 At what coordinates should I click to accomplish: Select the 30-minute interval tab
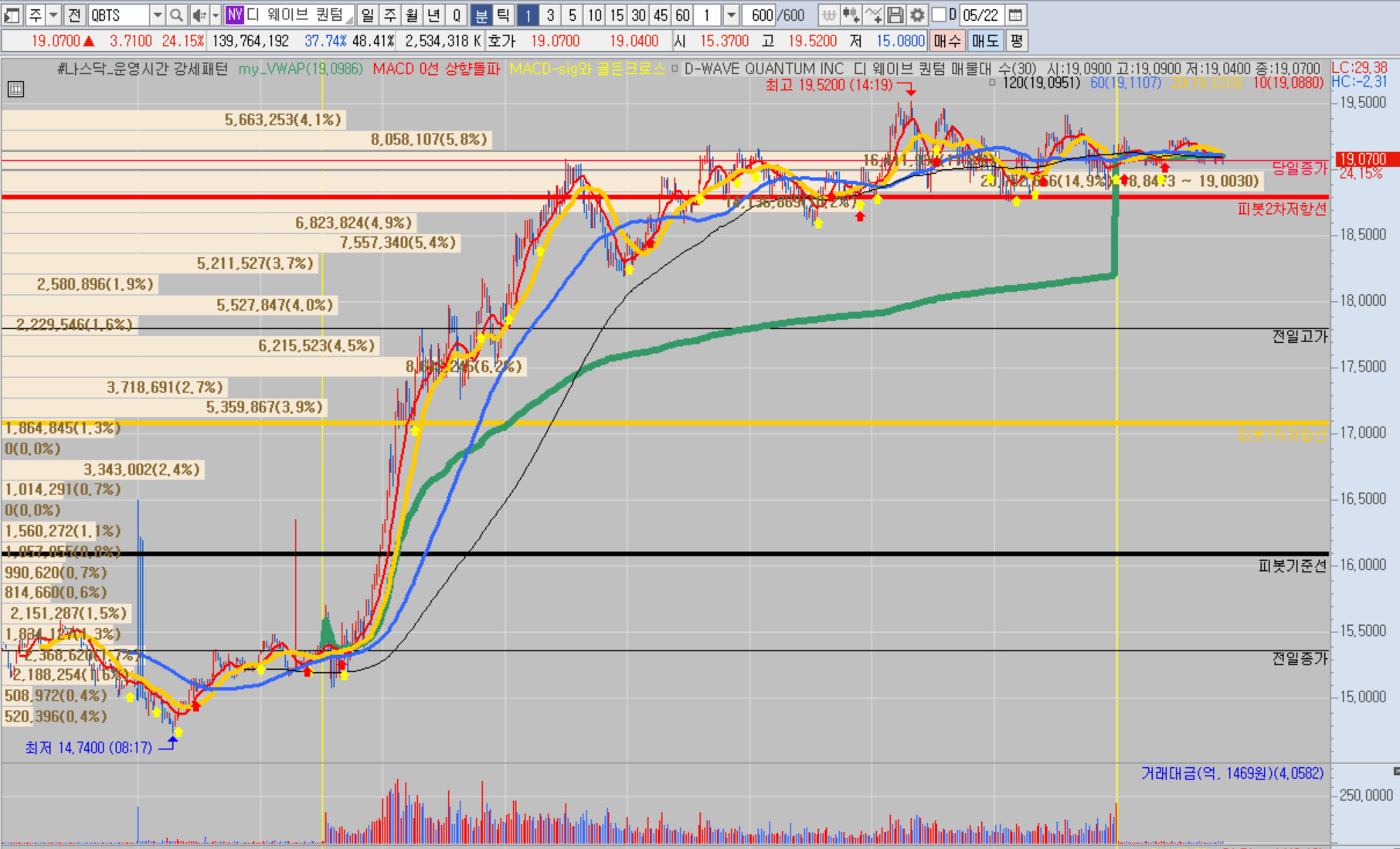pos(638,15)
